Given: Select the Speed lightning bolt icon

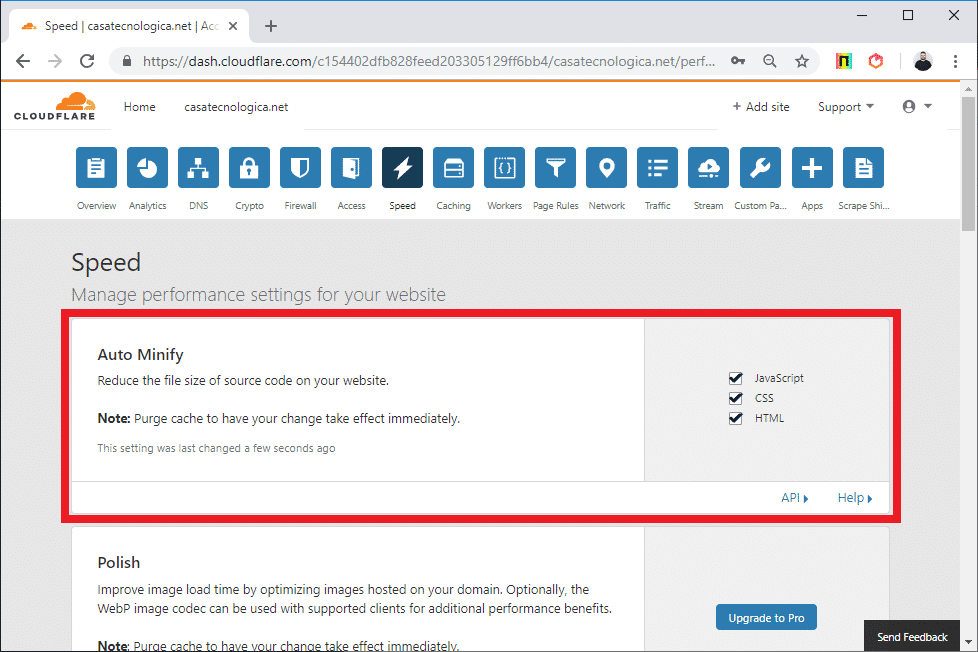Looking at the screenshot, I should coord(402,167).
